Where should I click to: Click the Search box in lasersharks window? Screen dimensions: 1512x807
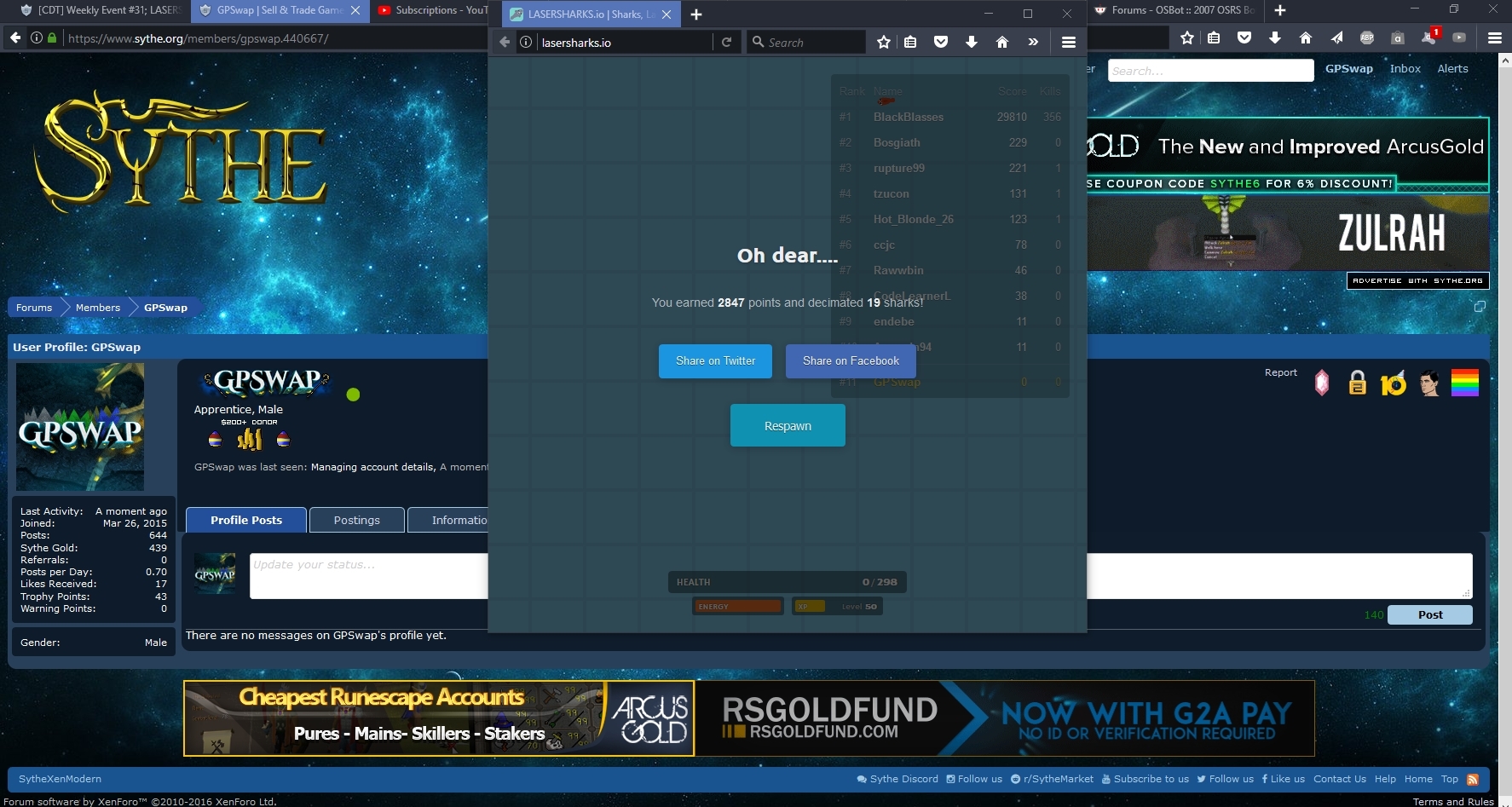pyautogui.click(x=806, y=42)
